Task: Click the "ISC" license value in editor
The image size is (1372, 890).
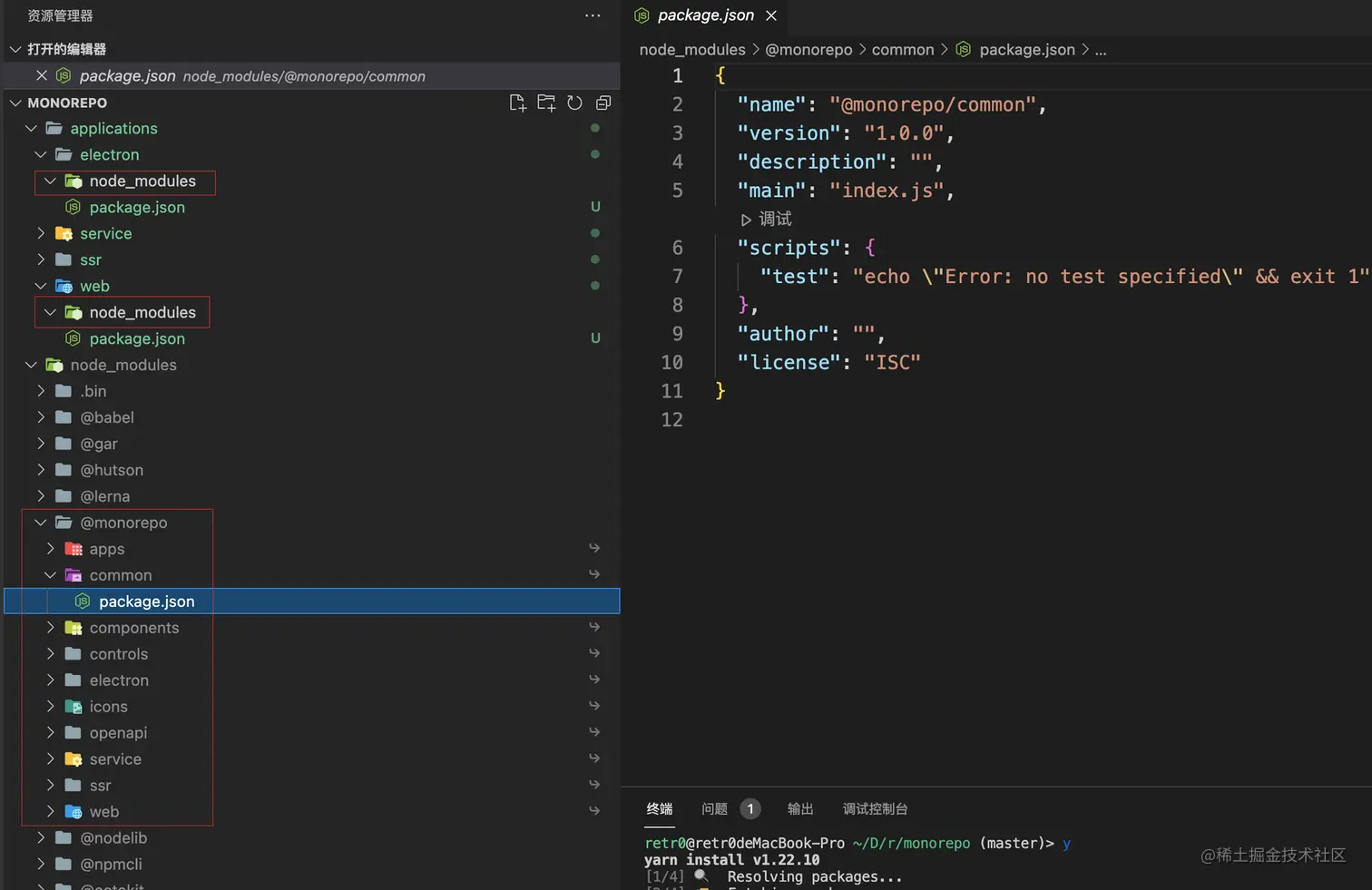Action: (892, 363)
